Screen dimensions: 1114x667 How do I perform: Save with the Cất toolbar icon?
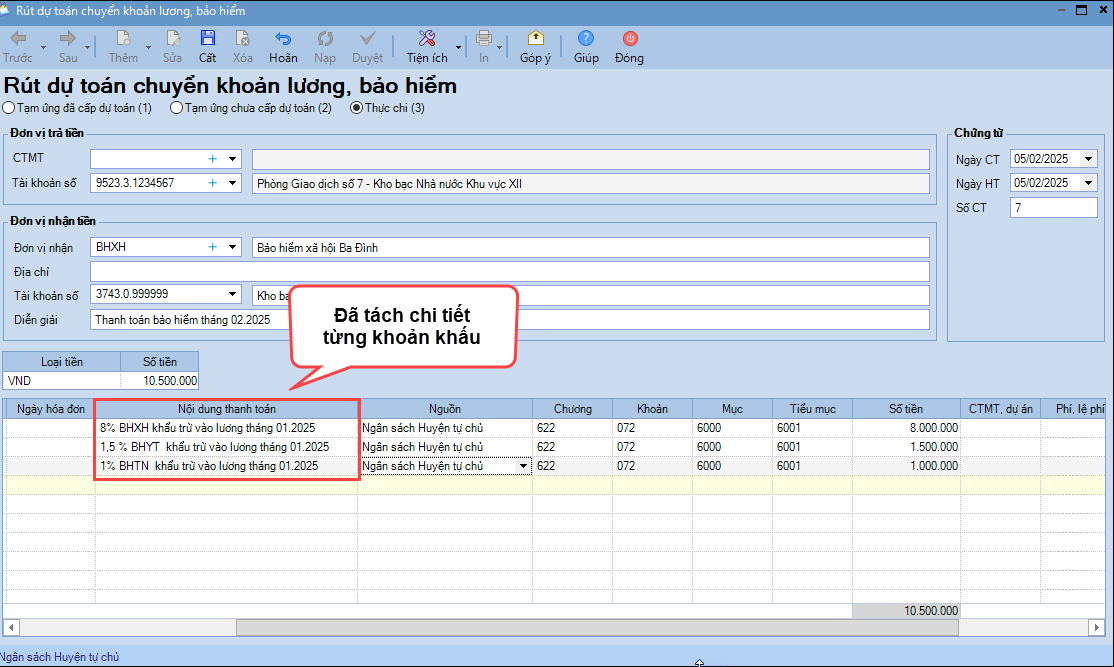[x=207, y=38]
